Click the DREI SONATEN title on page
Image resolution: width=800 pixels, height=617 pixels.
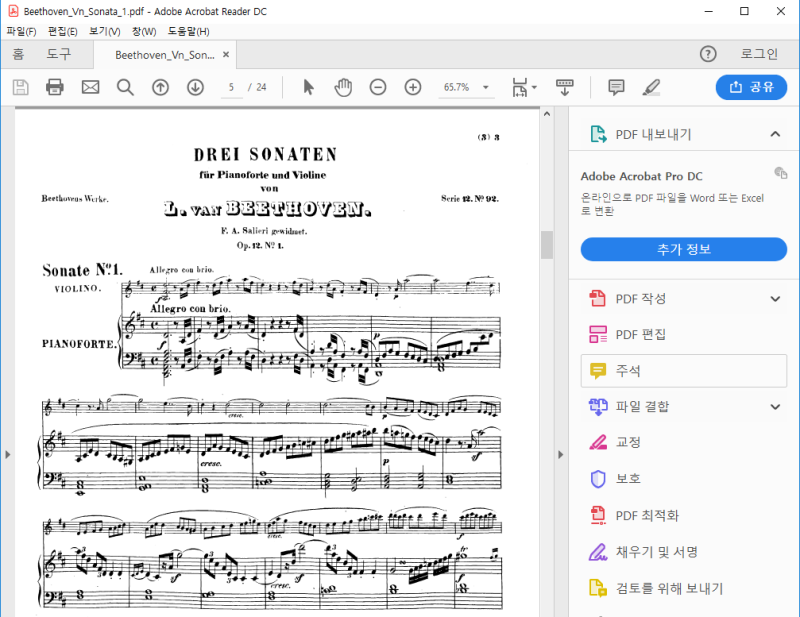pos(266,154)
